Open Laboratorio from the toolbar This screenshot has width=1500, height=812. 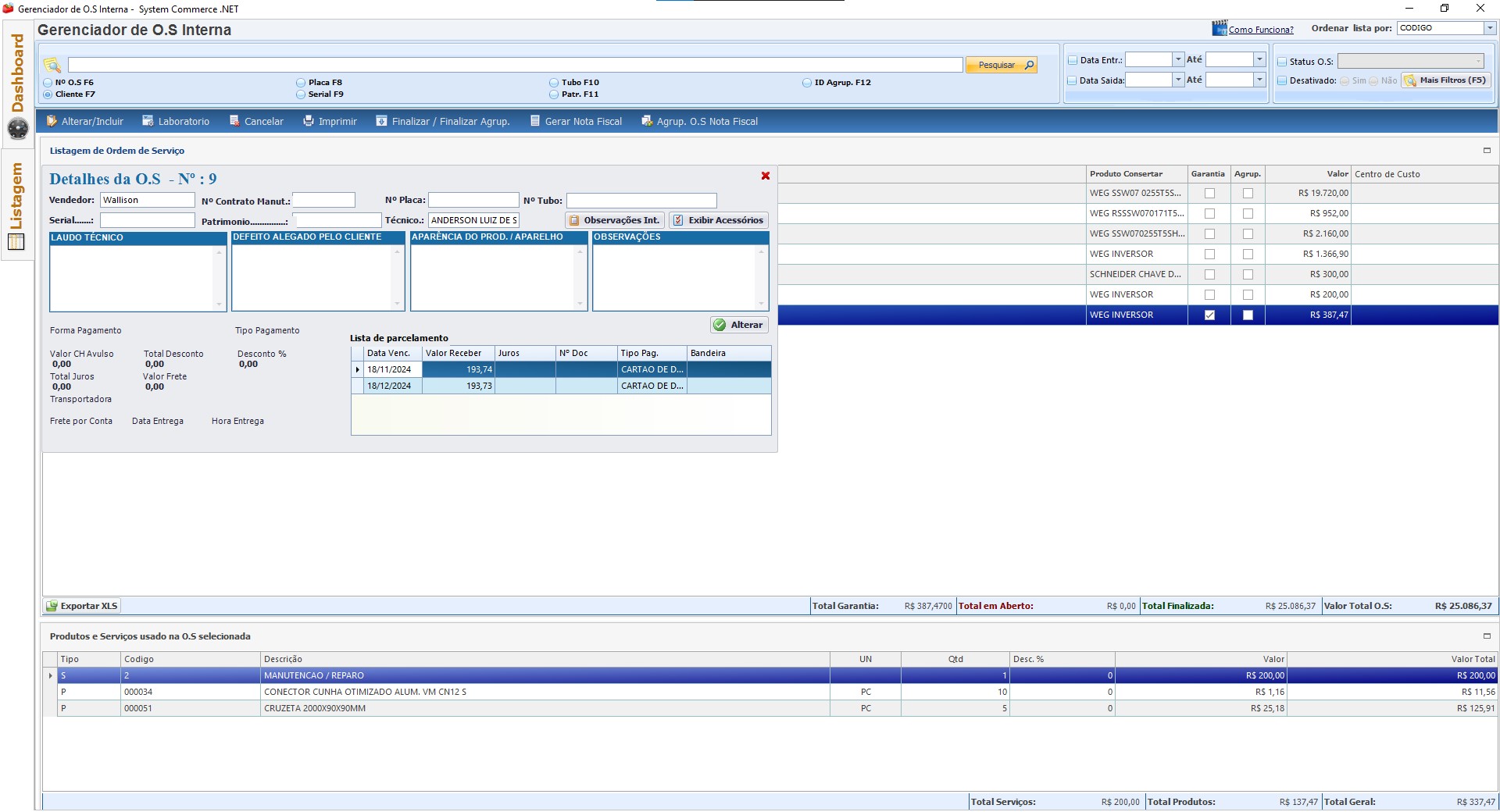pyautogui.click(x=148, y=121)
